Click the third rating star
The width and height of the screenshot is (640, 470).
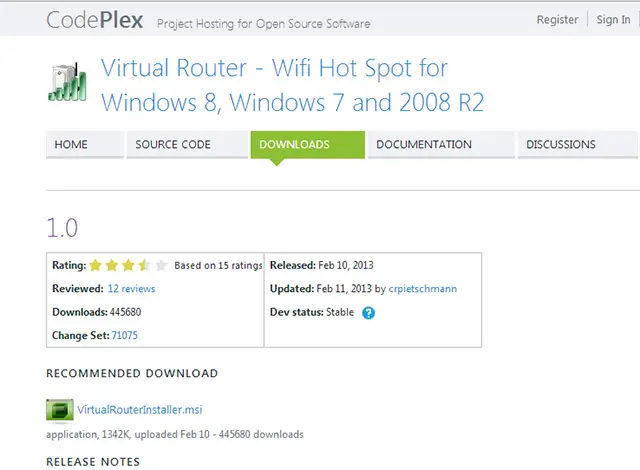coord(128,266)
